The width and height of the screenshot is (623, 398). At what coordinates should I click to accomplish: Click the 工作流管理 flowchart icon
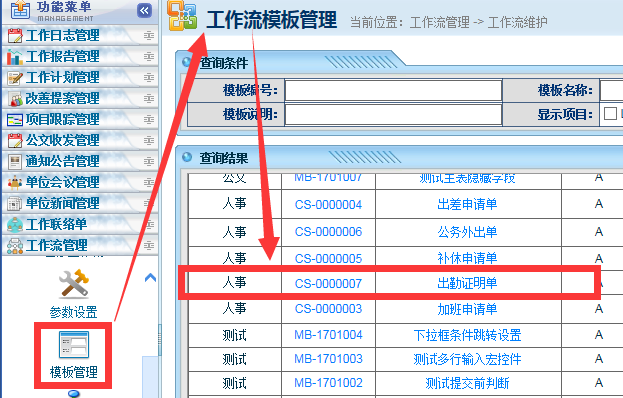coord(15,245)
